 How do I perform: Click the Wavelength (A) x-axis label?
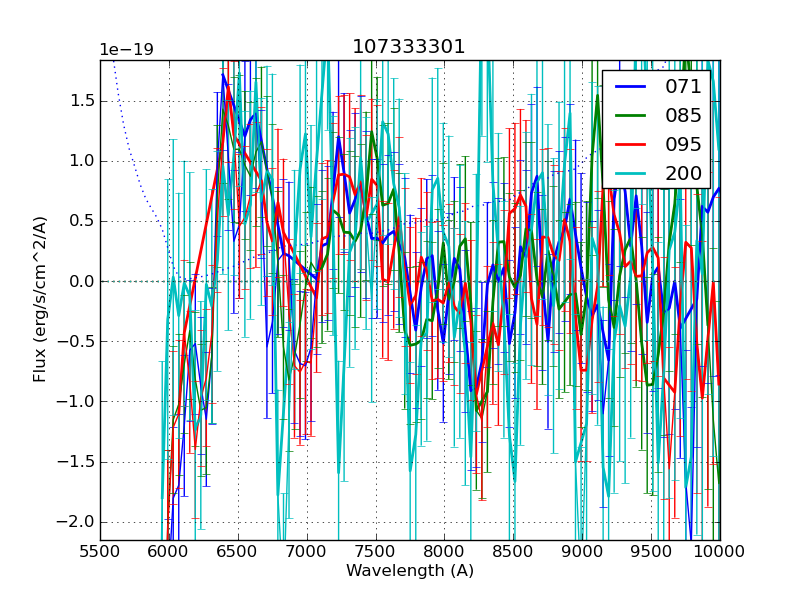pyautogui.click(x=410, y=571)
